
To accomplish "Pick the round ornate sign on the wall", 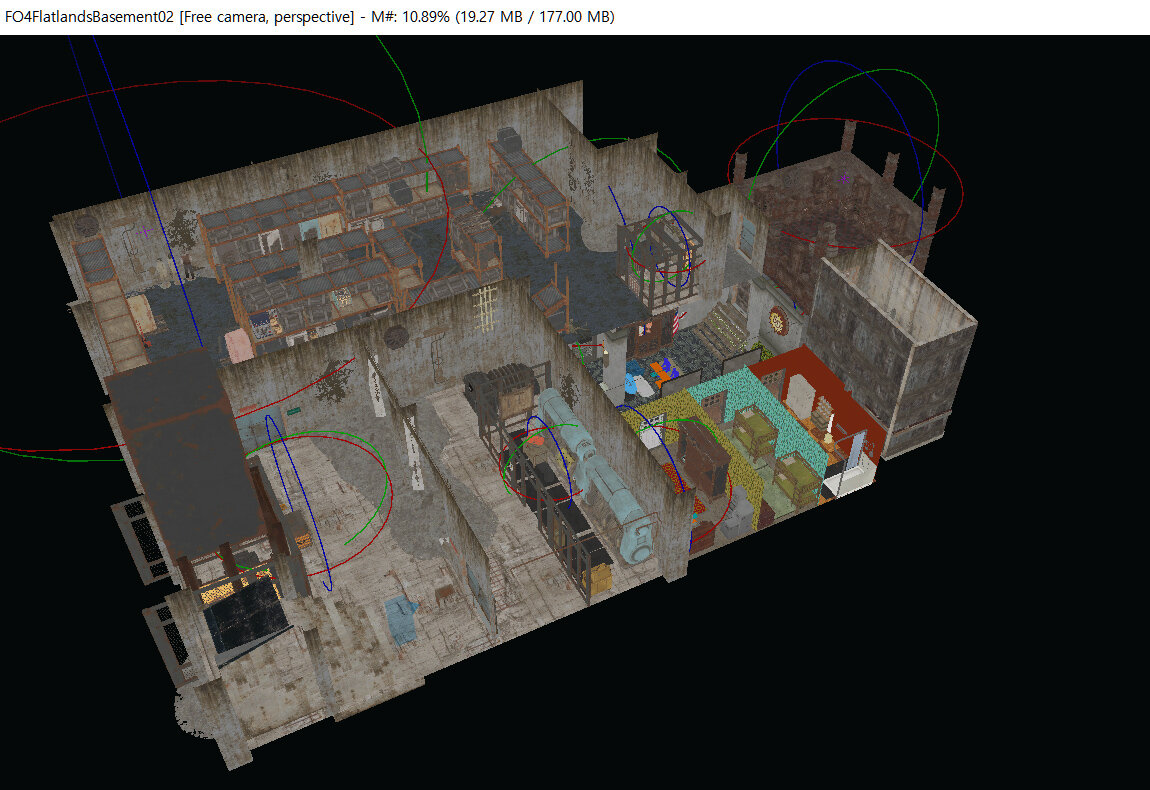I will (777, 320).
